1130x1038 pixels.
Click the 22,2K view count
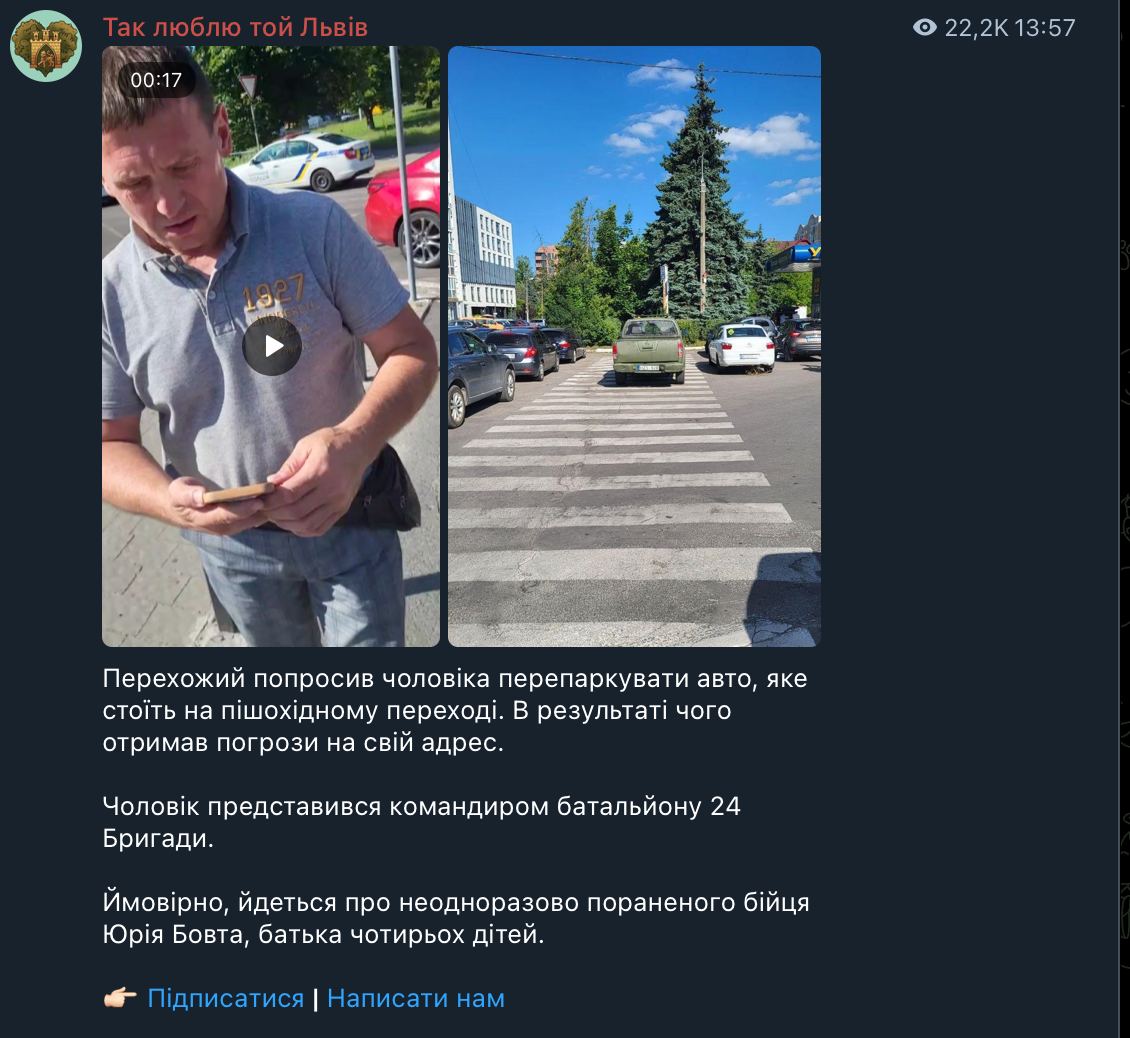976,27
